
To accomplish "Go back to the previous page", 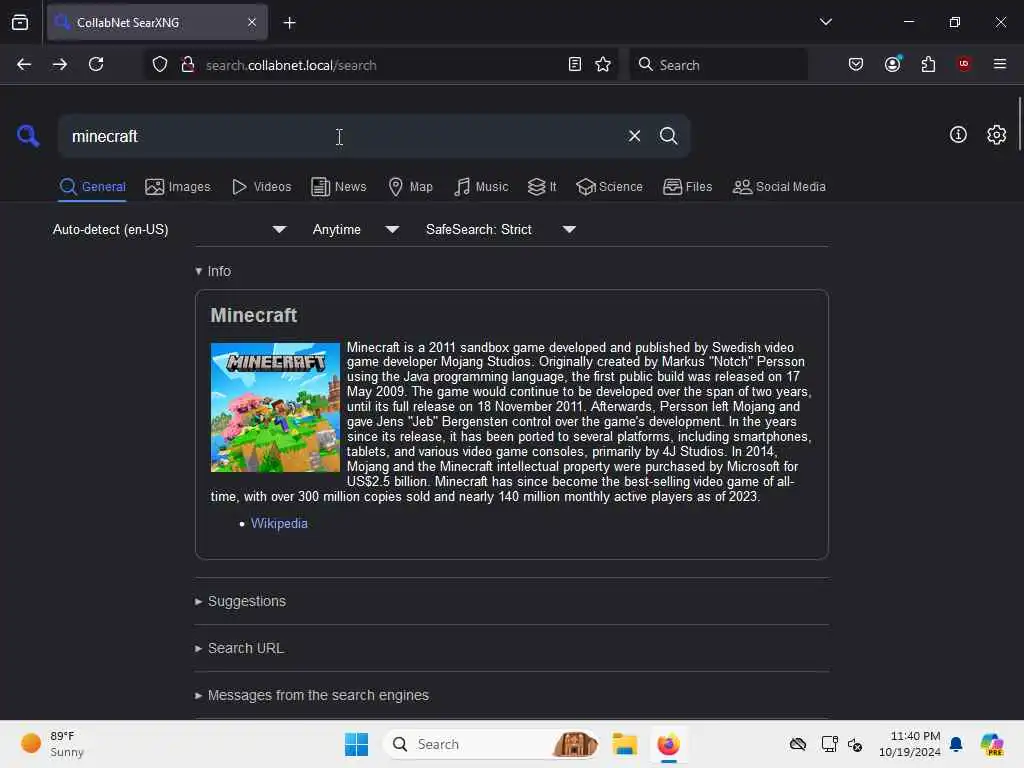I will click(24, 65).
